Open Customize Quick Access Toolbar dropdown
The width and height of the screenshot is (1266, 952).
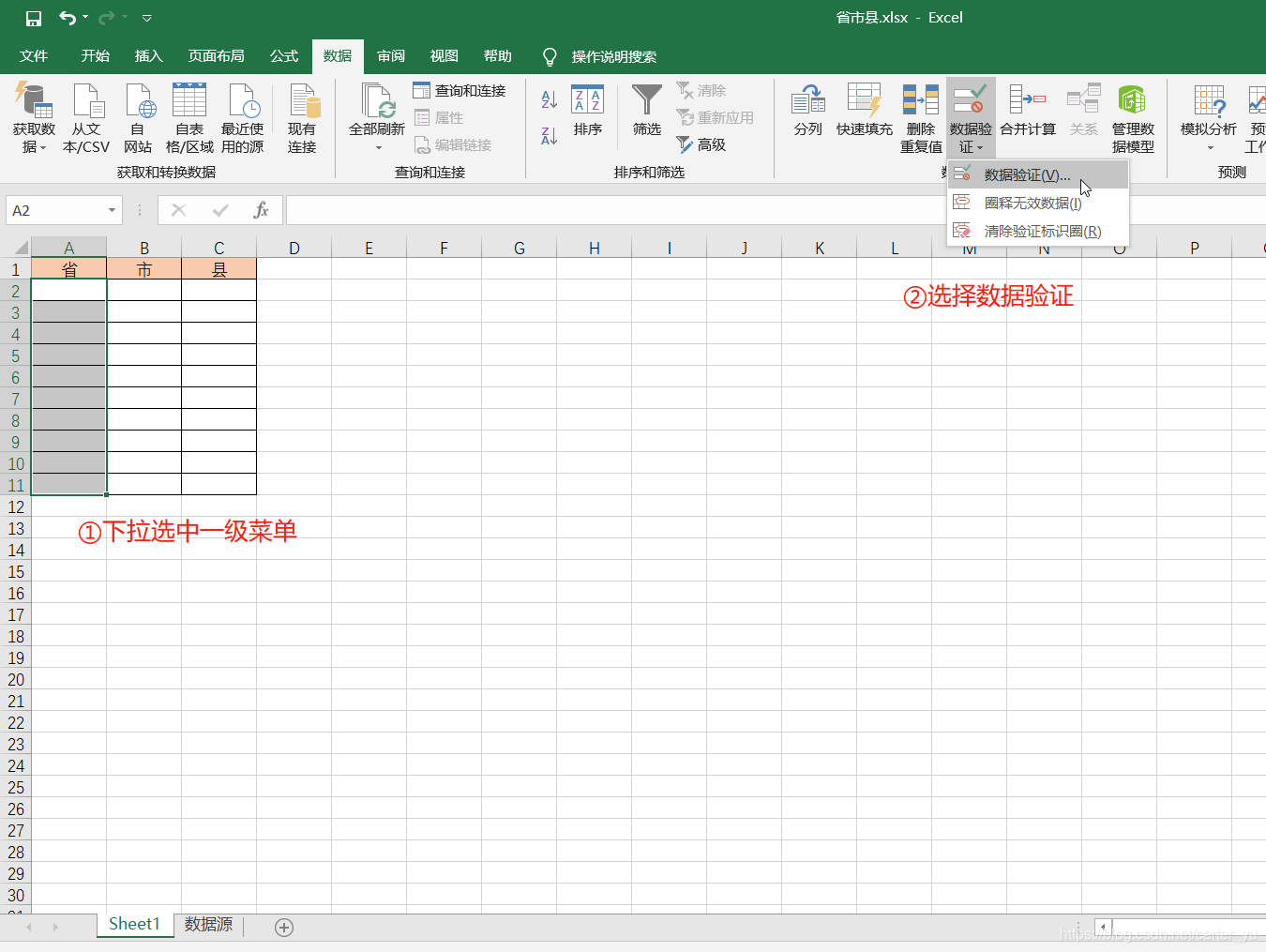pyautogui.click(x=146, y=18)
